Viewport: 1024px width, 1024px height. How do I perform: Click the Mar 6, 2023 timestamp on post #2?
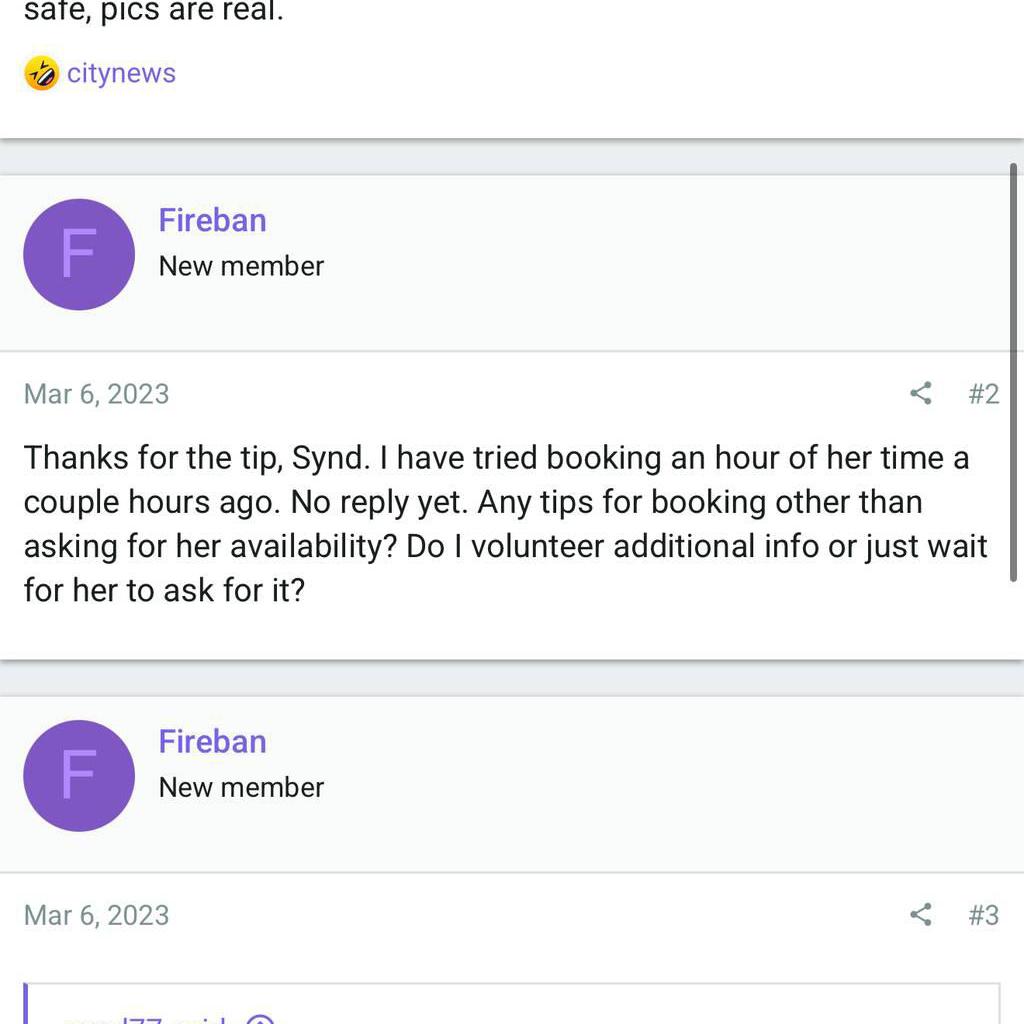96,394
